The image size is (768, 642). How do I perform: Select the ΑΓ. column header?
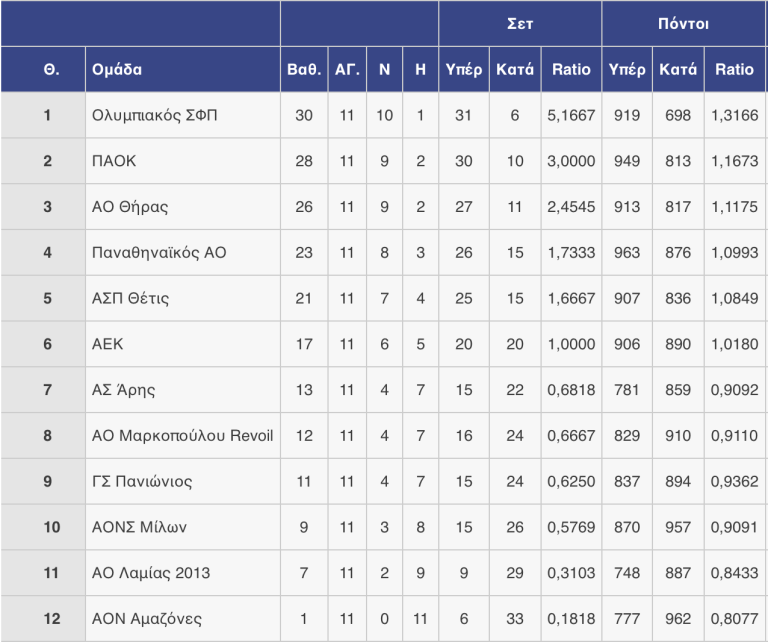(x=347, y=70)
